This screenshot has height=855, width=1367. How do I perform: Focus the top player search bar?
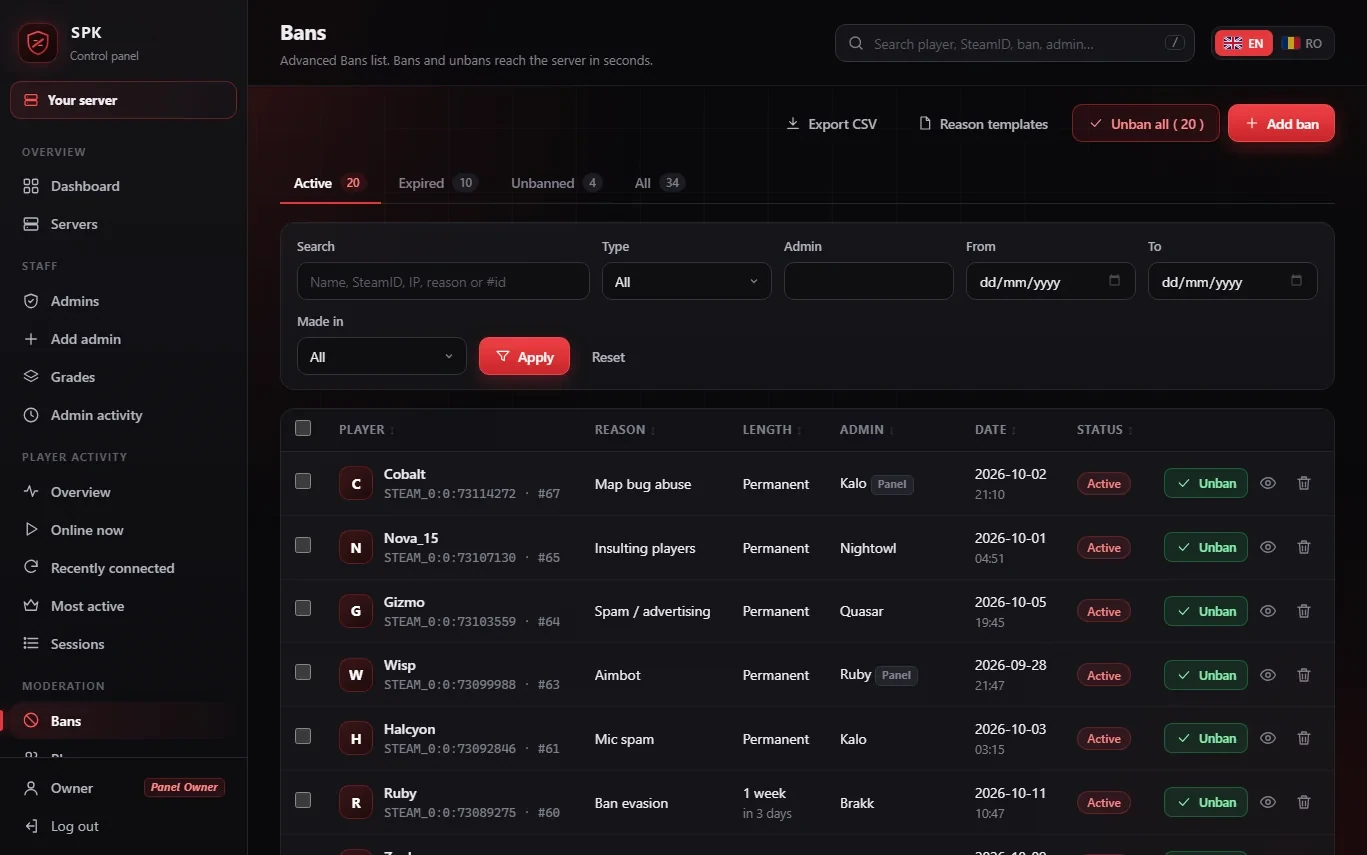pos(1015,43)
